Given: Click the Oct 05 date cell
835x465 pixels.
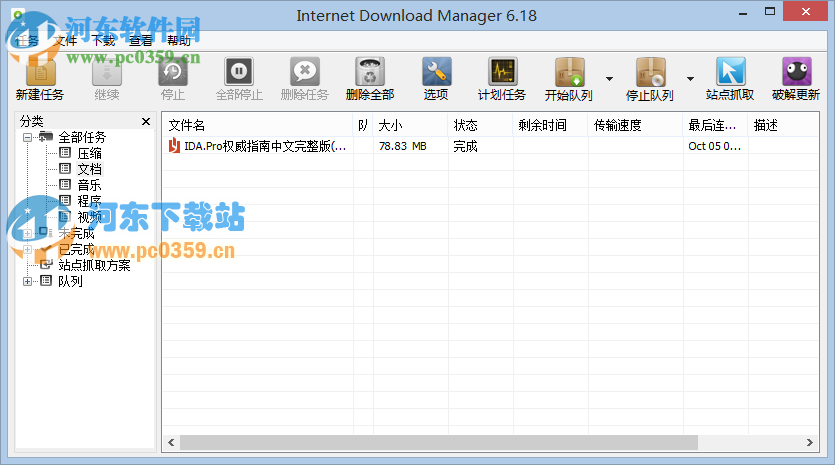Looking at the screenshot, I should pyautogui.click(x=715, y=146).
